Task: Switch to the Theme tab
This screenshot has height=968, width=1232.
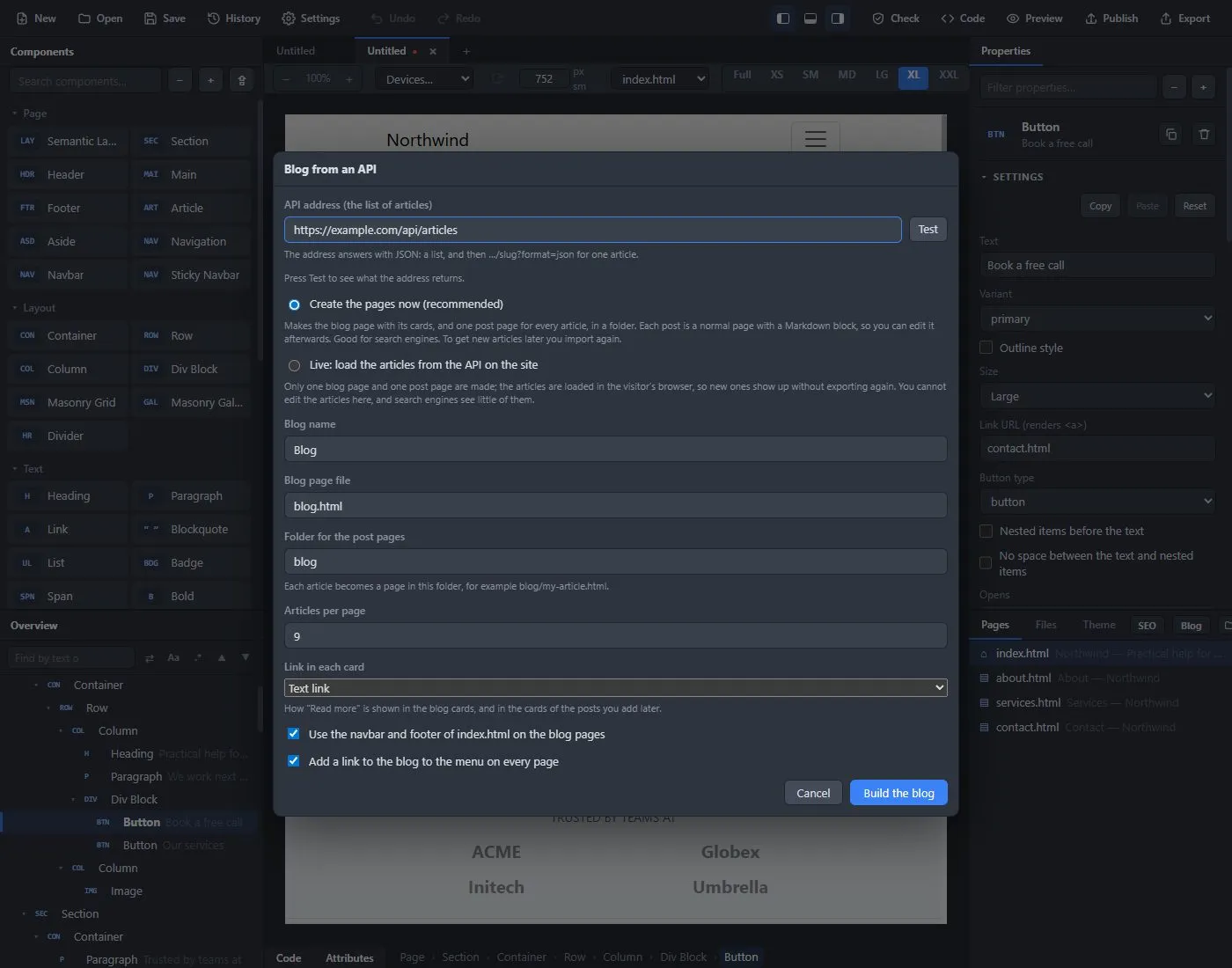Action: click(x=1099, y=625)
